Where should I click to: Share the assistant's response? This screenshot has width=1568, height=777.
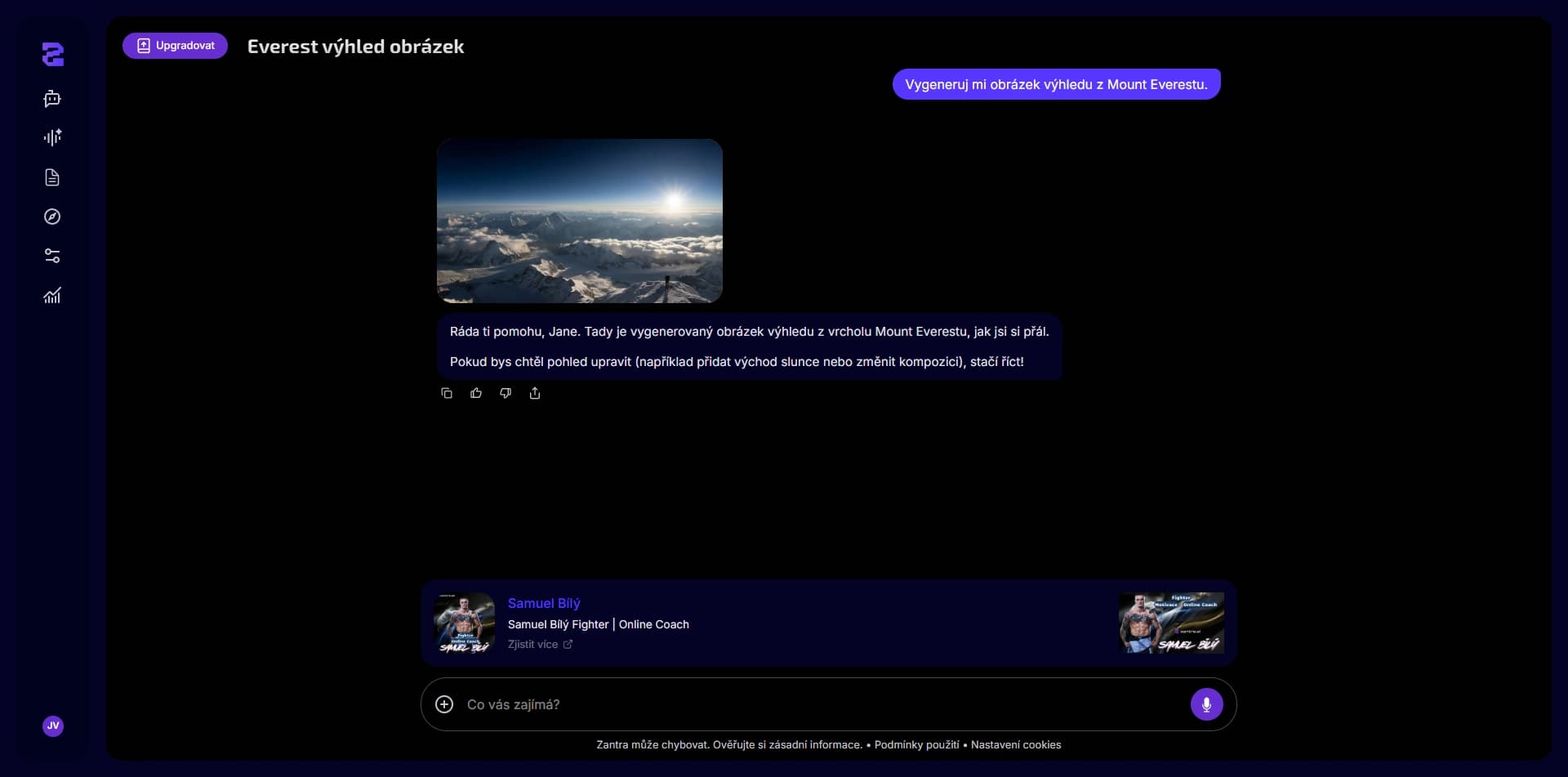tap(535, 393)
